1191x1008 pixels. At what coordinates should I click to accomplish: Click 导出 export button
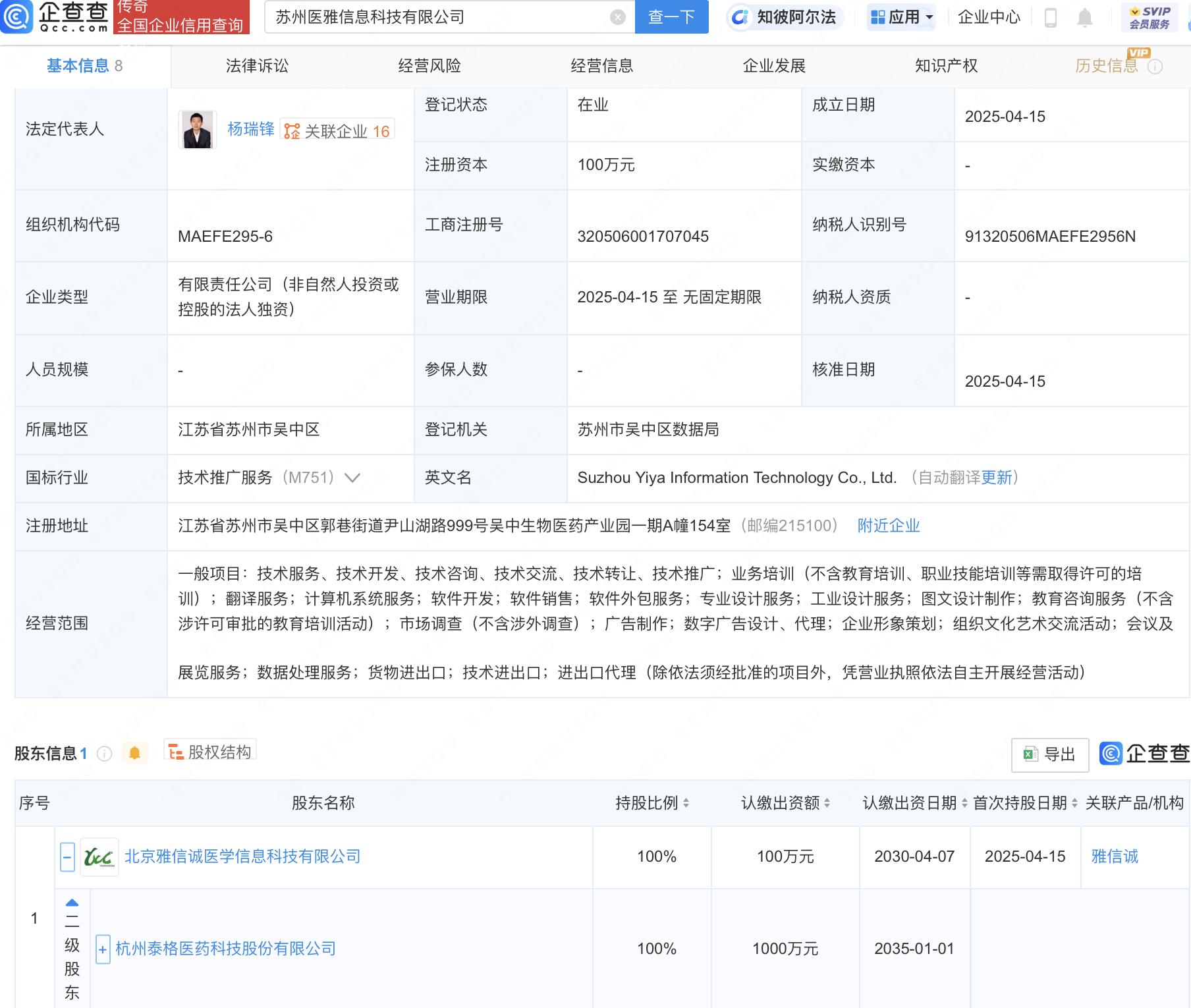tap(1050, 754)
